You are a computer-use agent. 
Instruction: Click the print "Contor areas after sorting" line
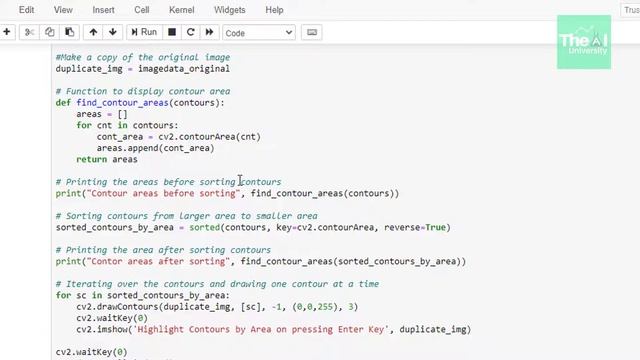(x=261, y=261)
